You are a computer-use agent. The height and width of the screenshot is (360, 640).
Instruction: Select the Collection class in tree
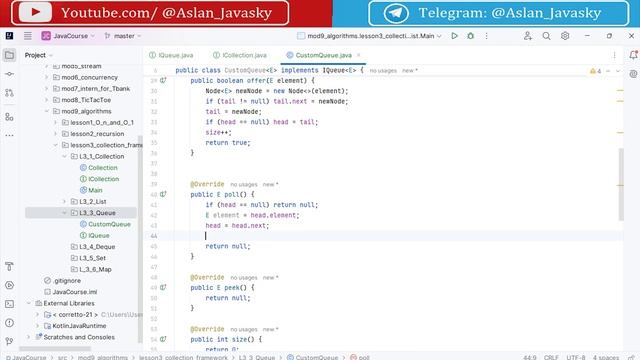98,167
